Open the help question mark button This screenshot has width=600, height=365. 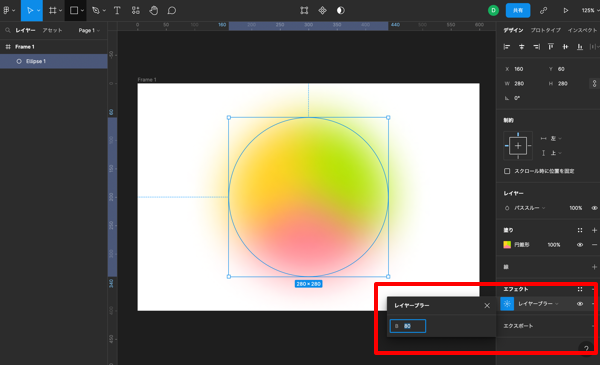[586, 349]
